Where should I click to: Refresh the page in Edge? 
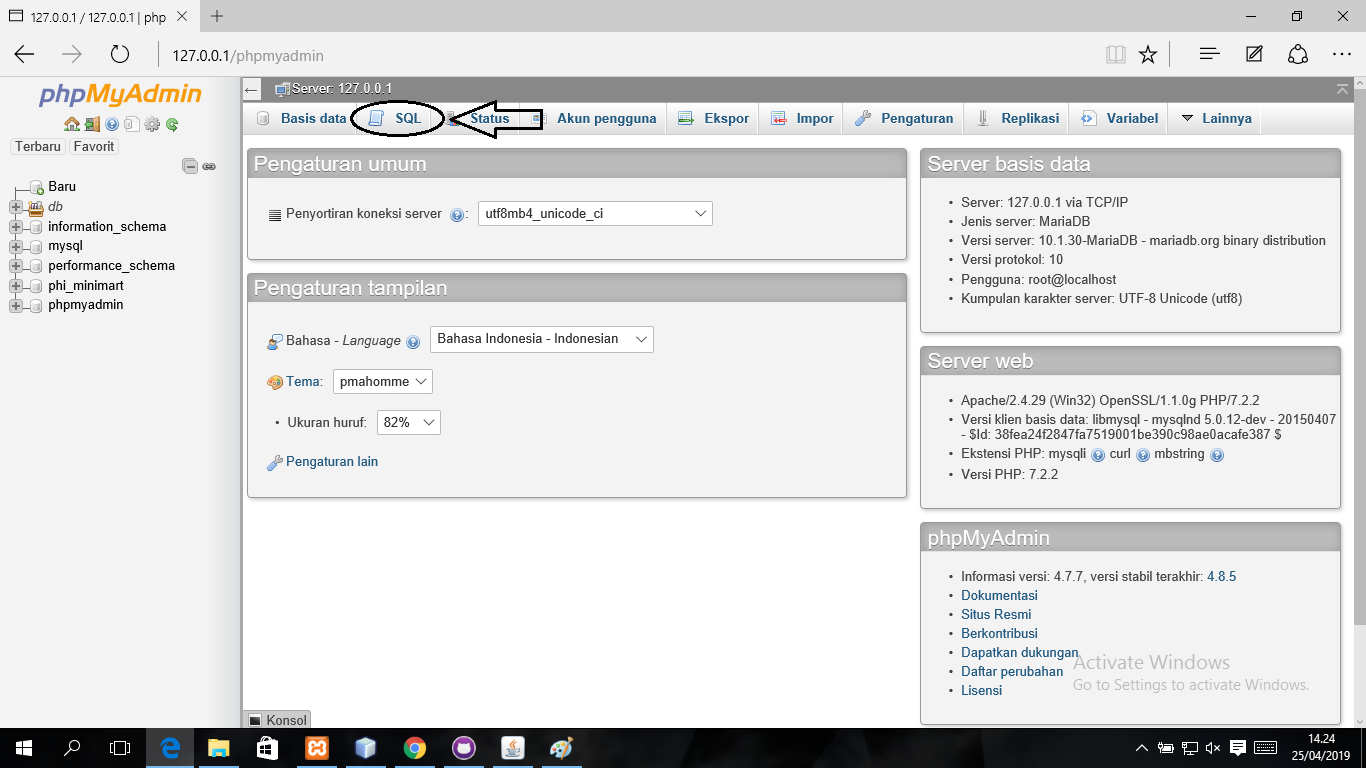(120, 55)
